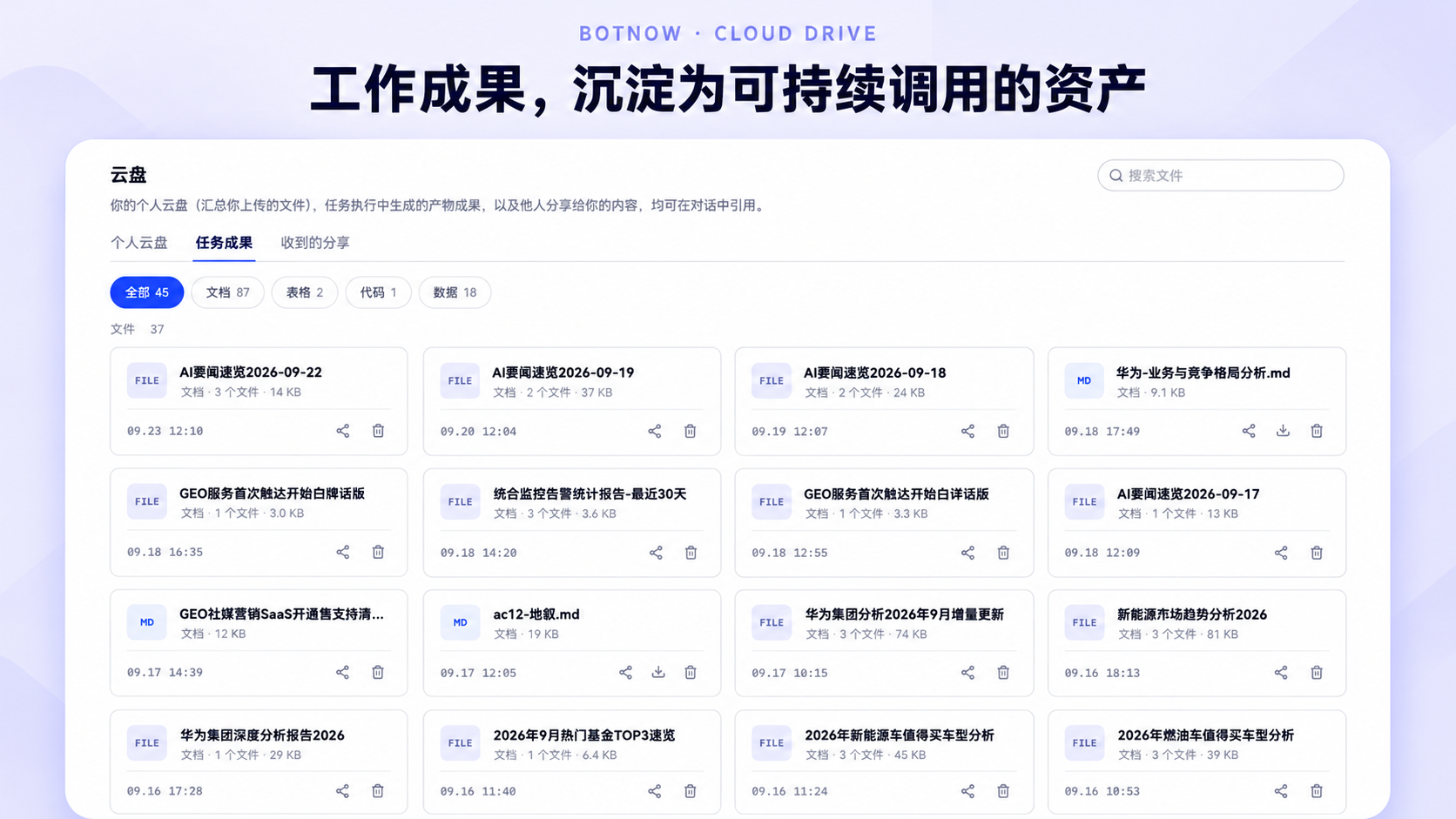Open 2026年9月热门基金TOP3速览 title

pos(584,735)
